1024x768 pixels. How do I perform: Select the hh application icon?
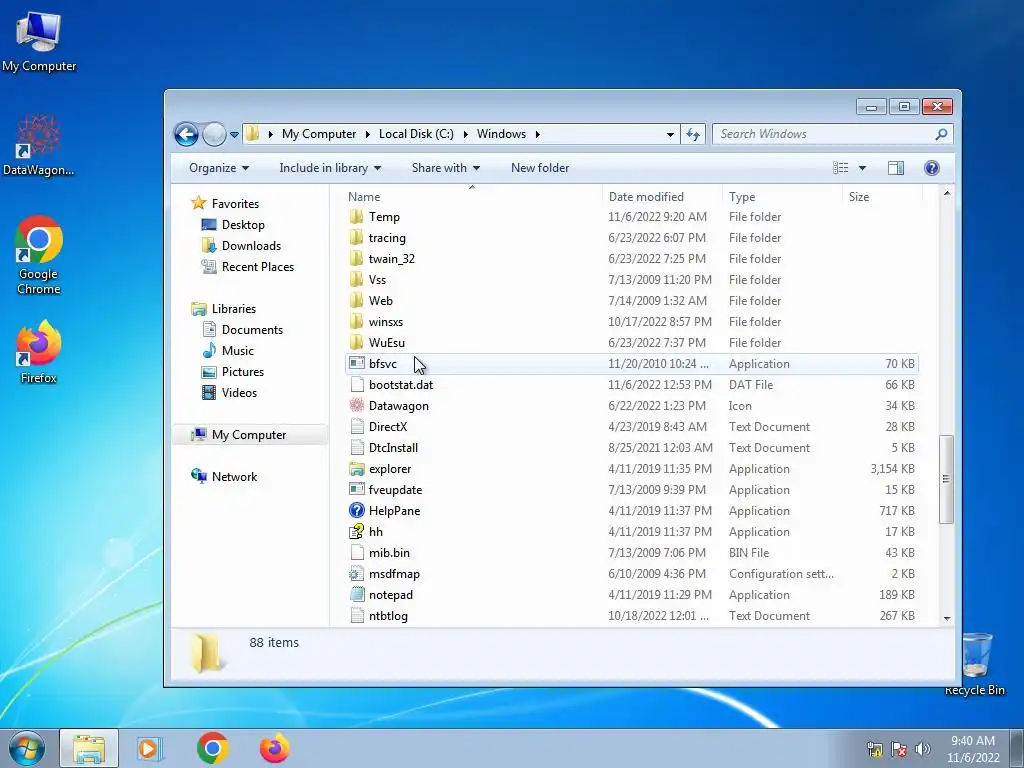pyautogui.click(x=357, y=532)
